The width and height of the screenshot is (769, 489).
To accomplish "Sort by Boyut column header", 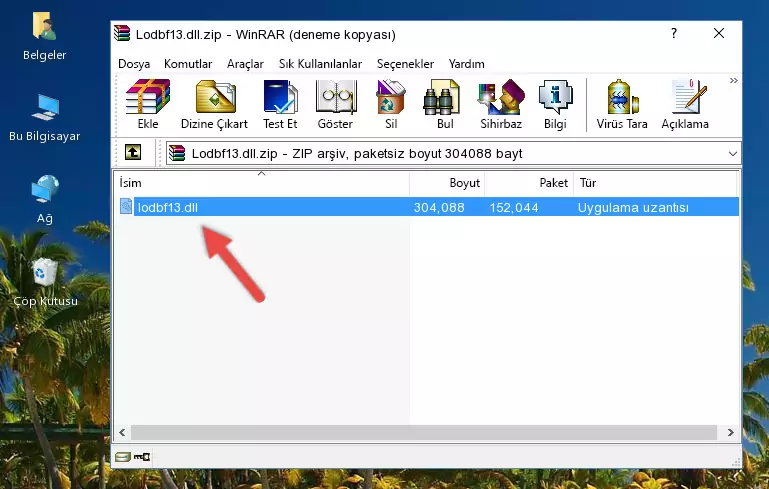I will click(x=447, y=183).
